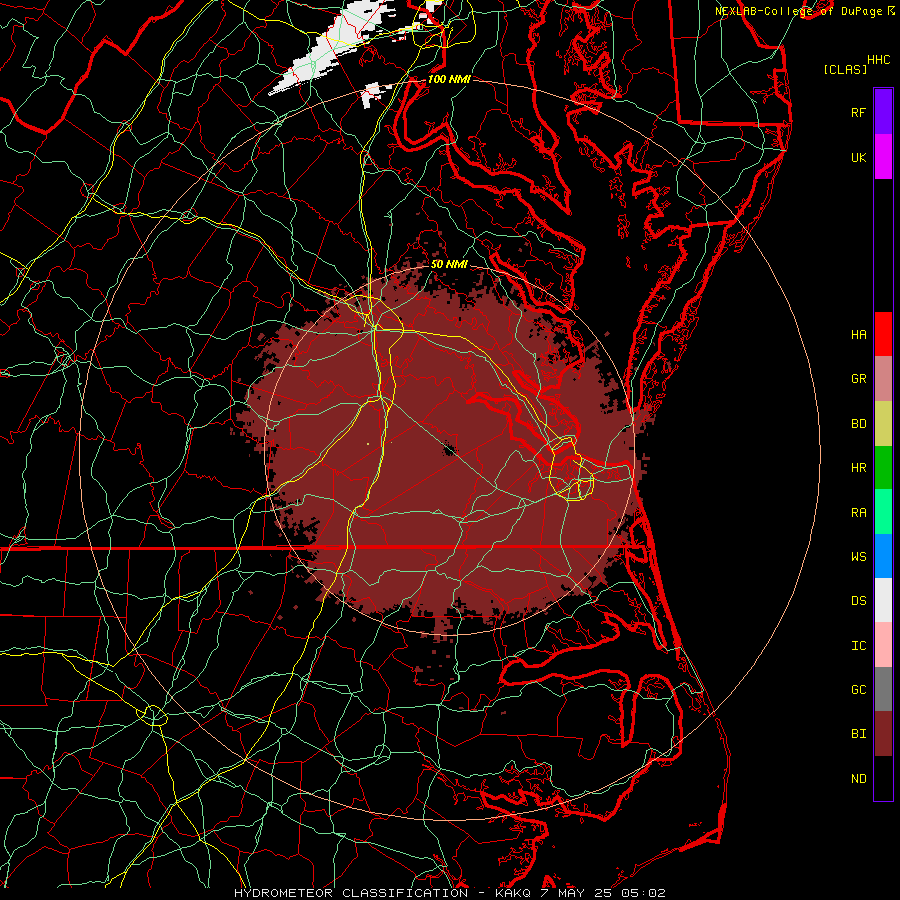Screen dimensions: 900x900
Task: Click the RF legend label
Action: tap(858, 112)
